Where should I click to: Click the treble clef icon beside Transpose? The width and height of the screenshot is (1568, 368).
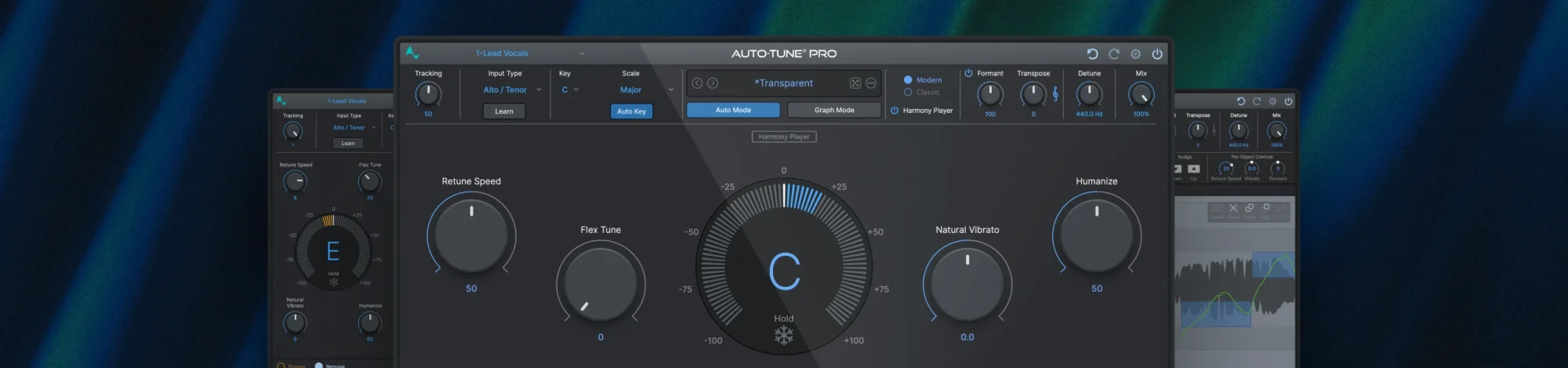click(1055, 94)
